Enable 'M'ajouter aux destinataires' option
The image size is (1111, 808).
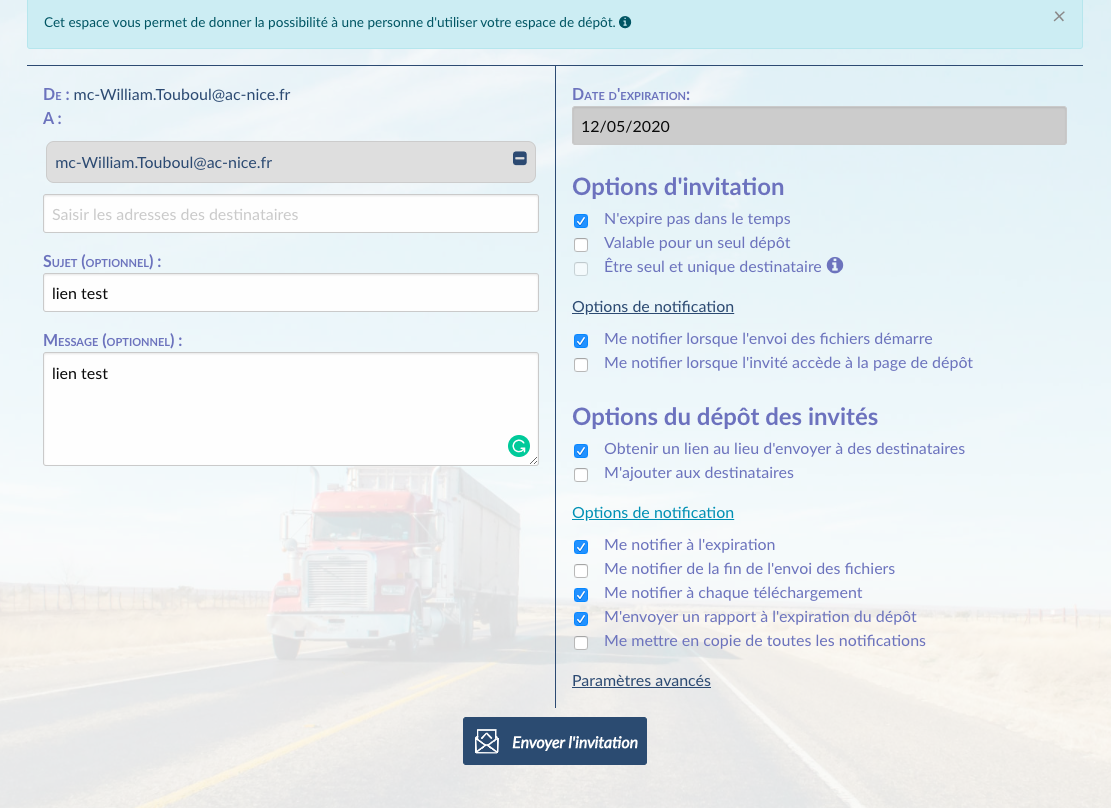point(581,474)
